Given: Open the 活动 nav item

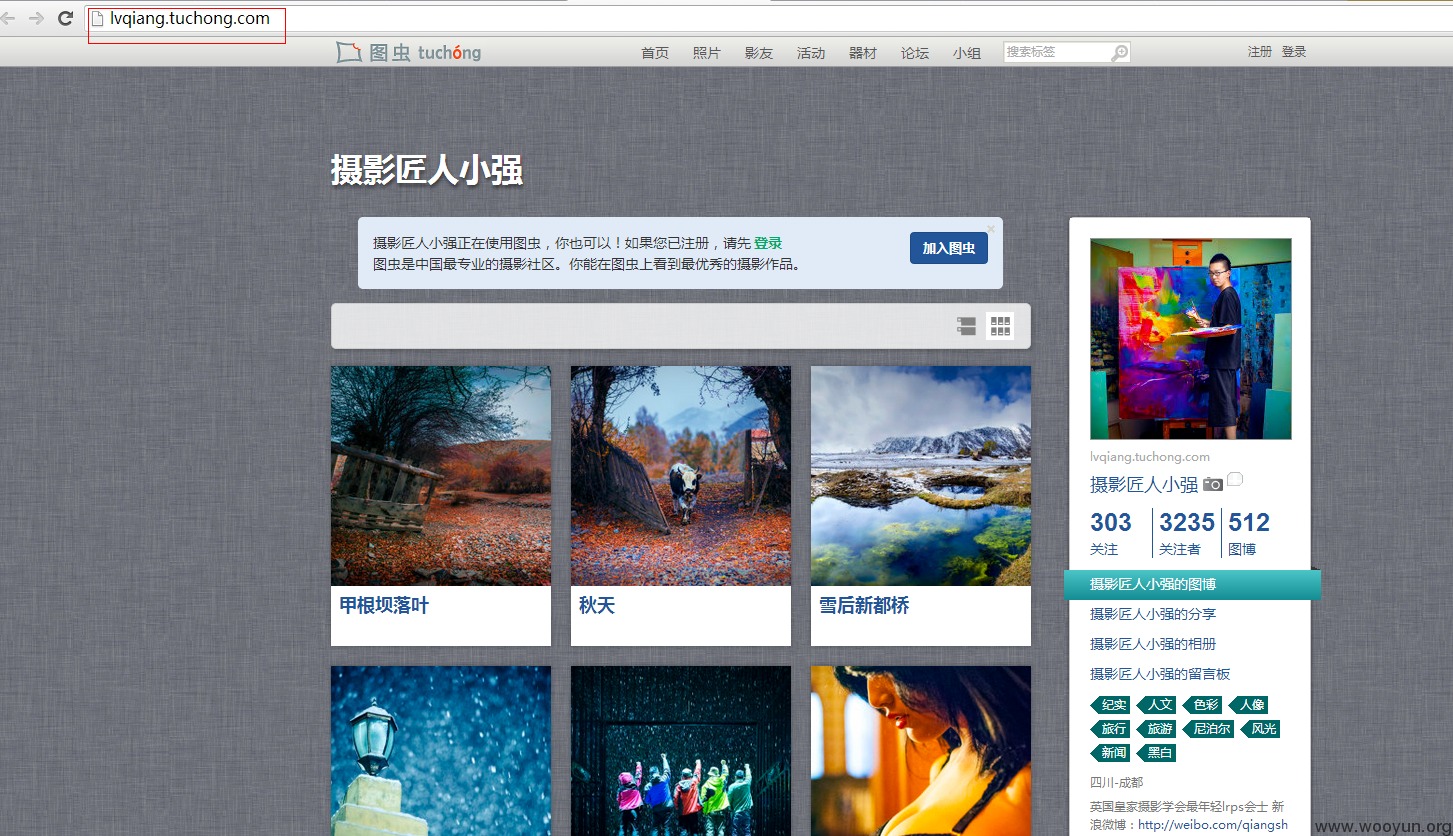Looking at the screenshot, I should click(811, 53).
